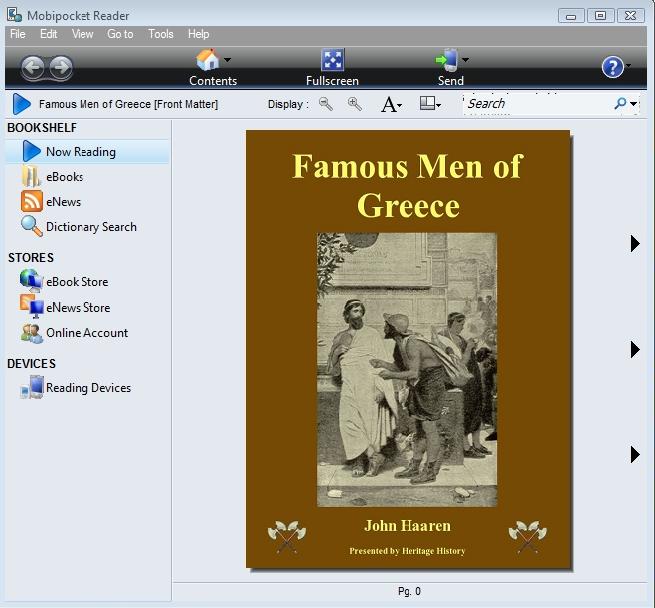The height and width of the screenshot is (608, 655).
Task: Click the forward navigation arrow
Action: 61,68
